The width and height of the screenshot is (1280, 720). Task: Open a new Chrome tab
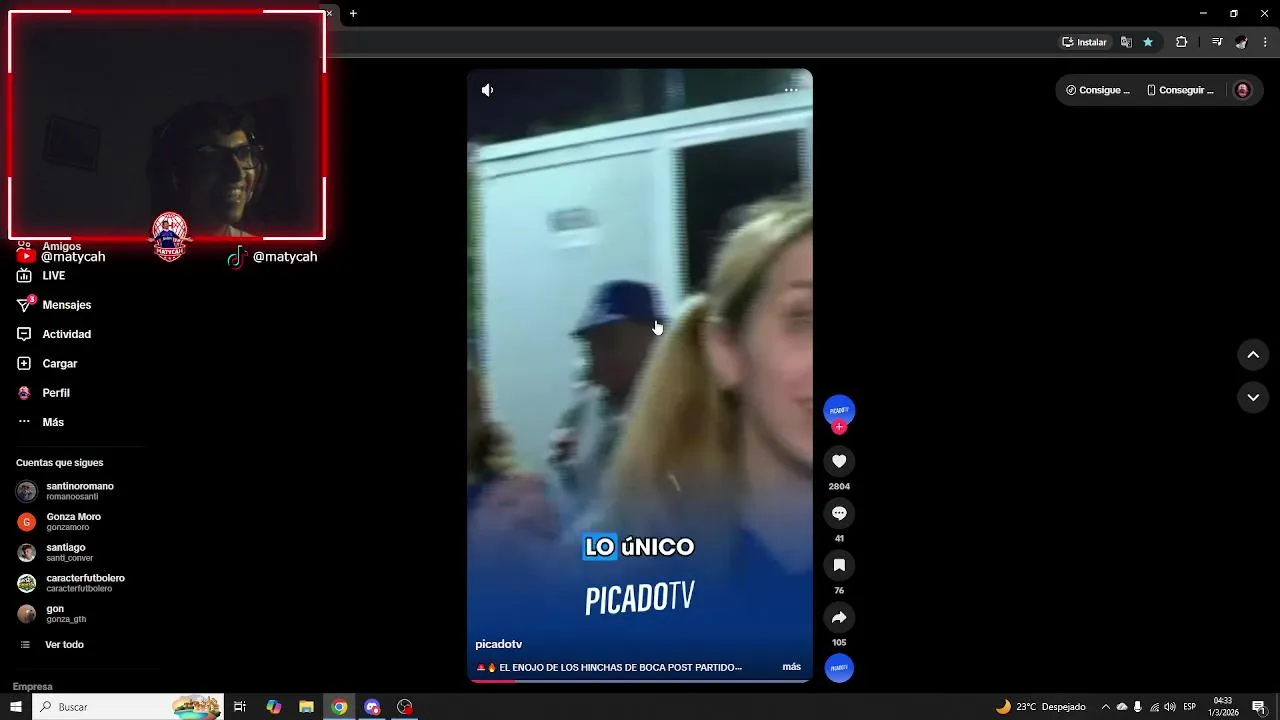(353, 14)
